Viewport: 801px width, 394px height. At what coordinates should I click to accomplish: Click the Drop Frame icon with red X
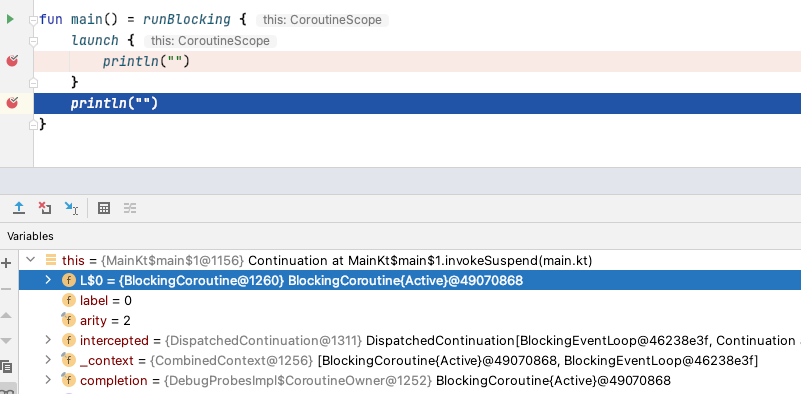(45, 208)
